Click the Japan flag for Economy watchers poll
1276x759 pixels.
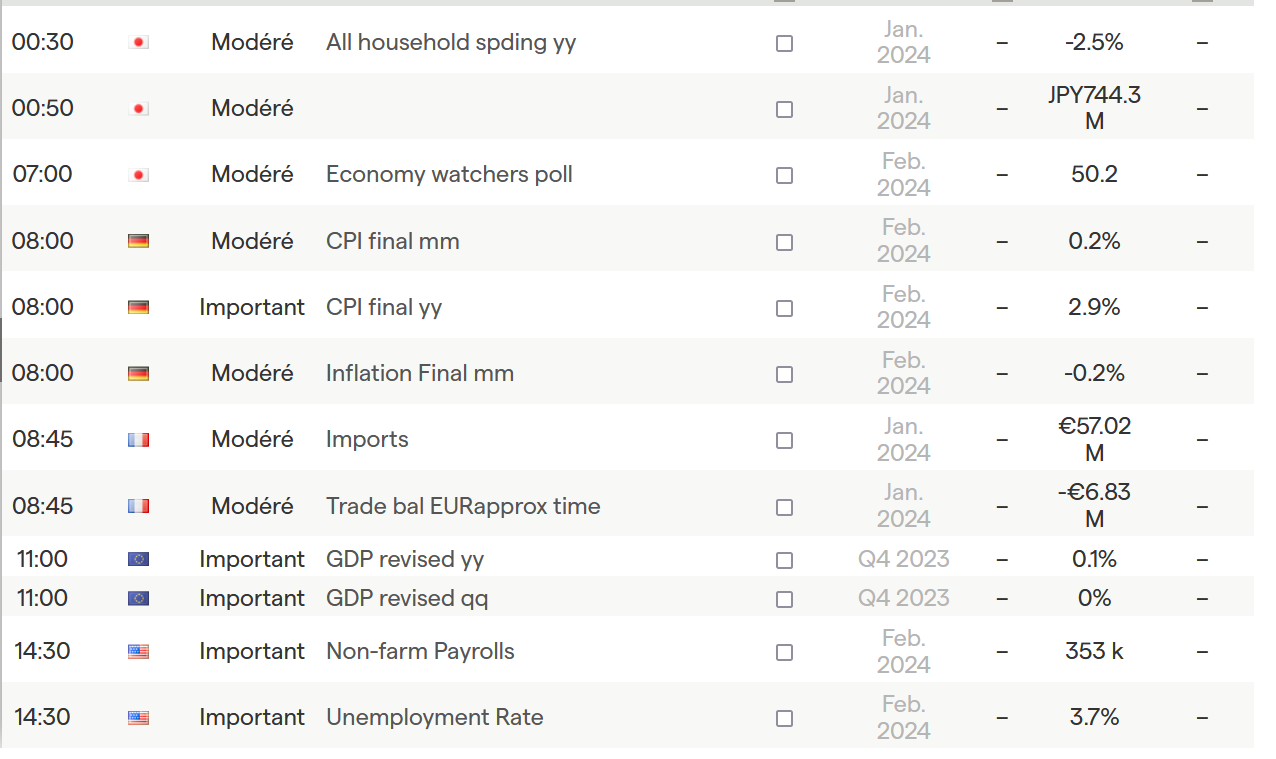pos(139,175)
